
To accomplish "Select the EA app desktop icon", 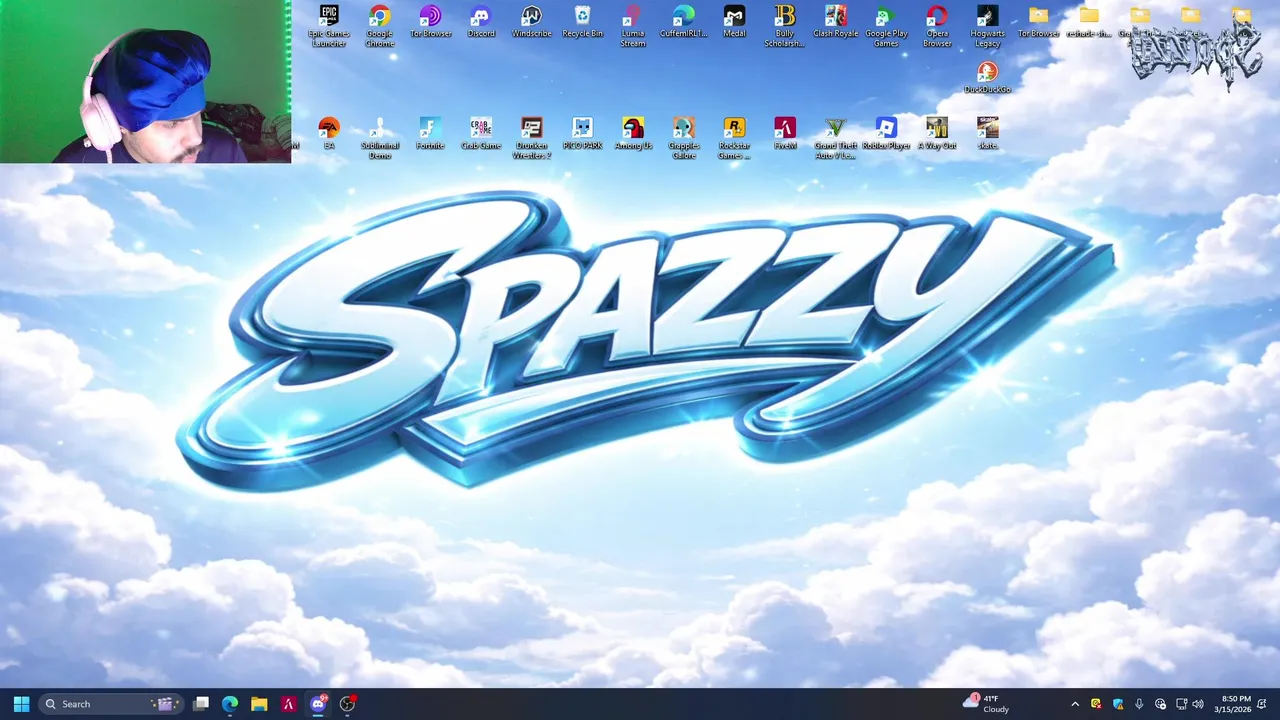I will [329, 134].
